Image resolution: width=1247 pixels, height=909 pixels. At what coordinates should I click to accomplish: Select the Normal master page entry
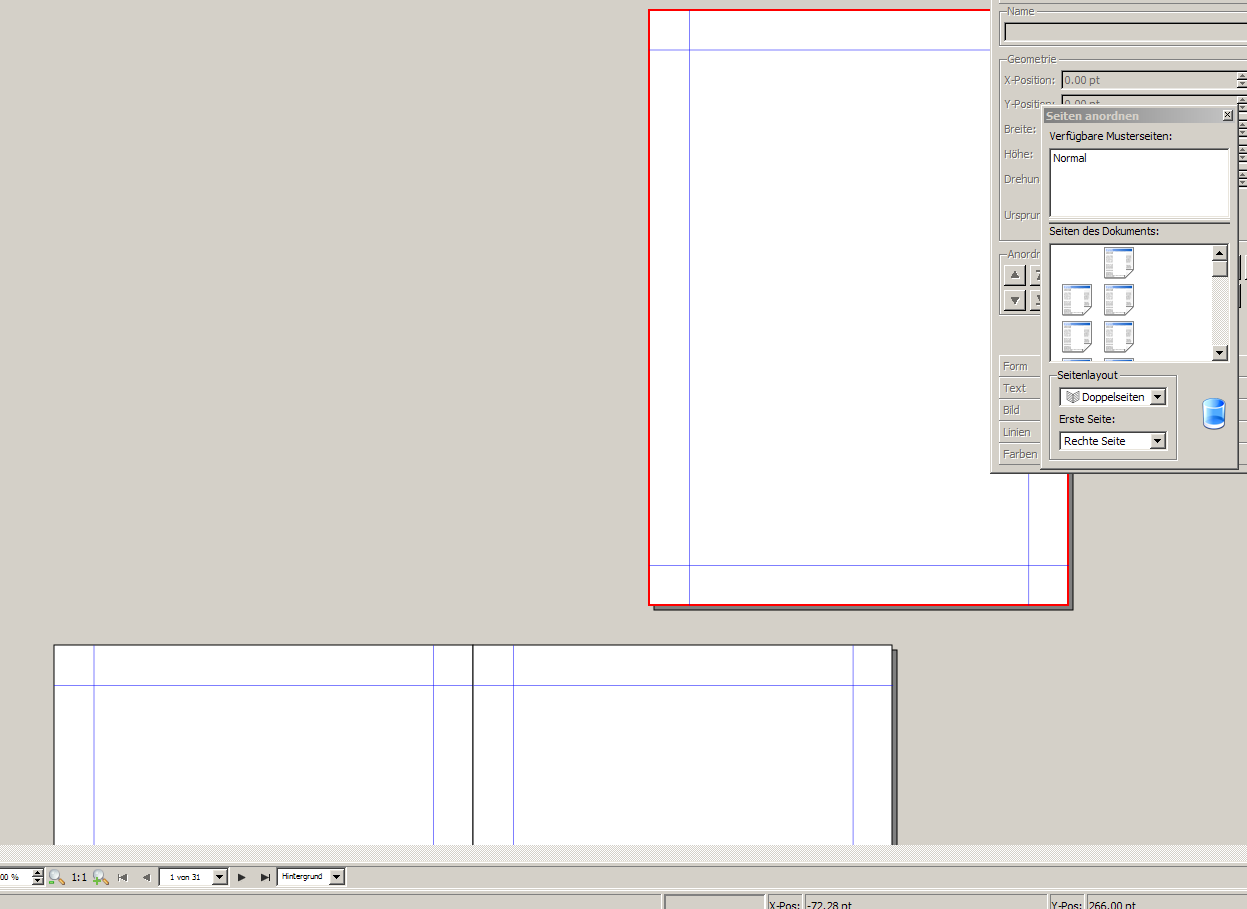click(1070, 158)
